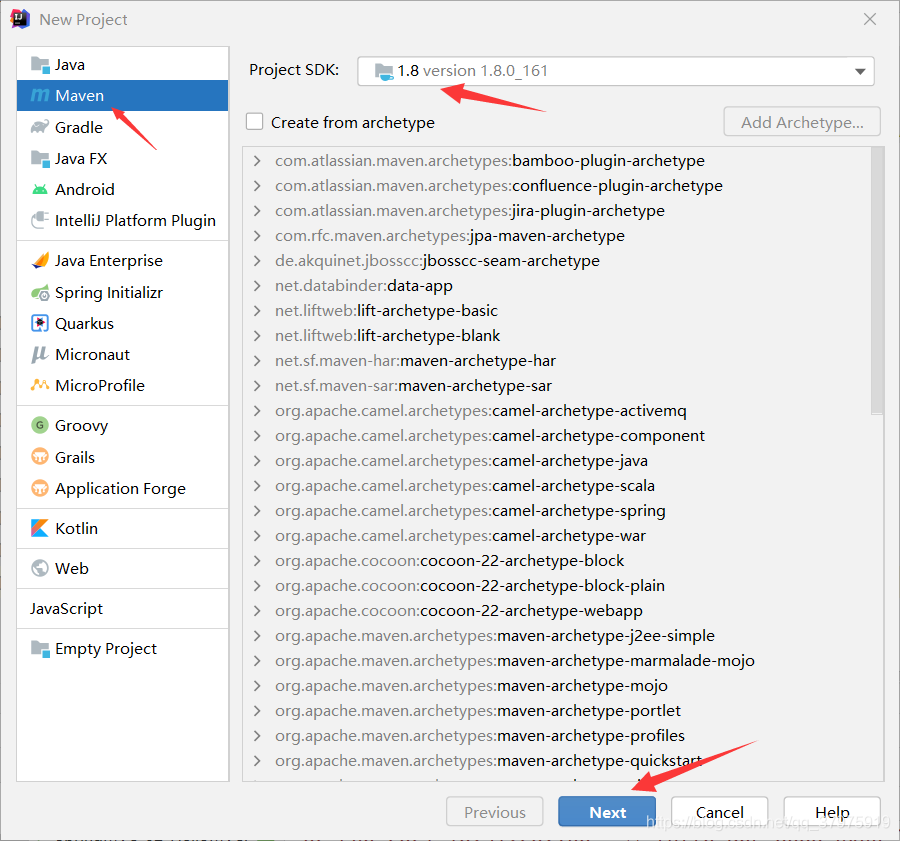Image resolution: width=900 pixels, height=841 pixels.
Task: Expand net.databinder data-app node
Action: coord(257,286)
